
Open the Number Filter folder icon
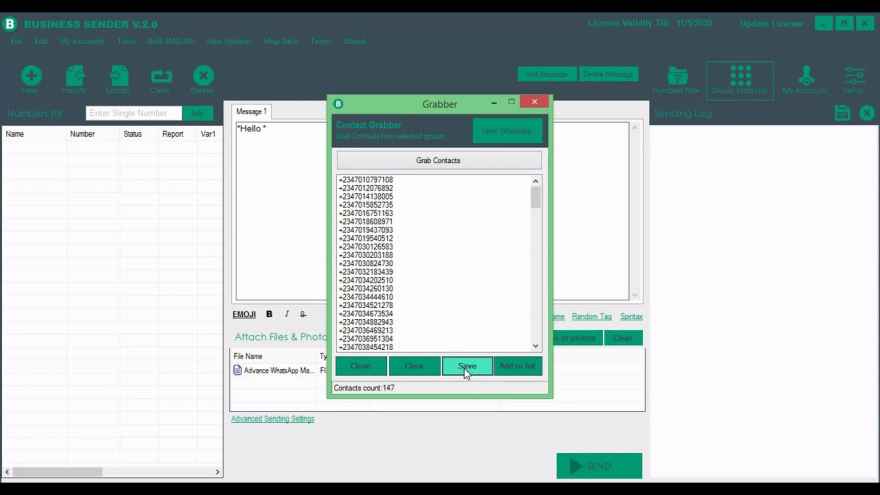tap(677, 77)
